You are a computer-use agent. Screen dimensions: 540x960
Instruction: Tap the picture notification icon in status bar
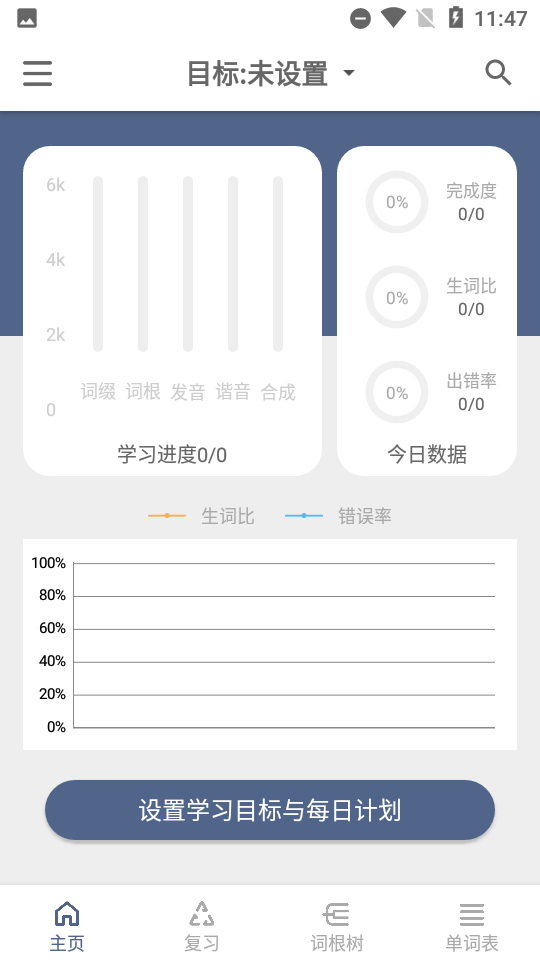click(27, 18)
